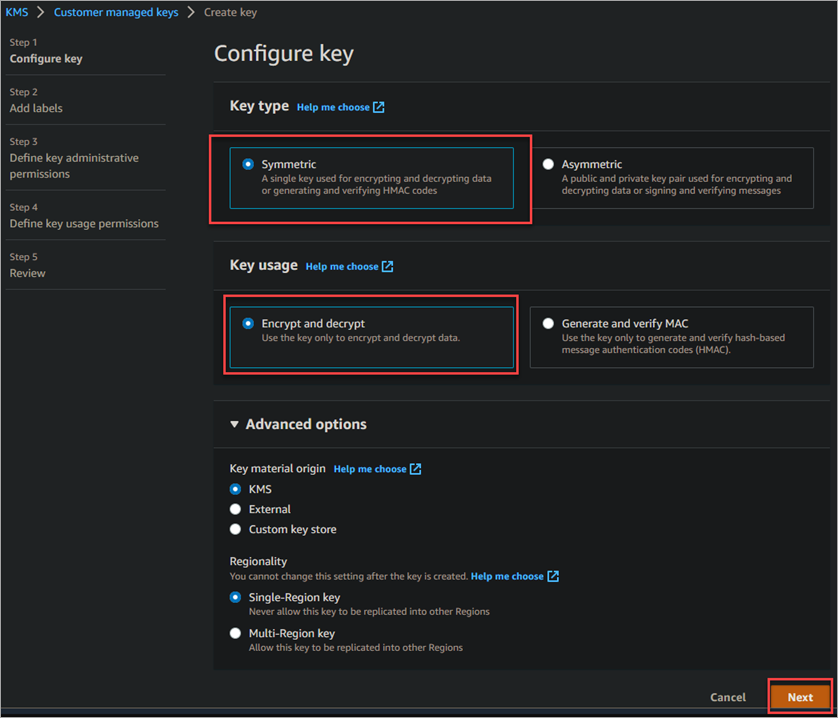838x718 pixels.
Task: Click the Create key breadcrumb text
Action: pyautogui.click(x=230, y=12)
